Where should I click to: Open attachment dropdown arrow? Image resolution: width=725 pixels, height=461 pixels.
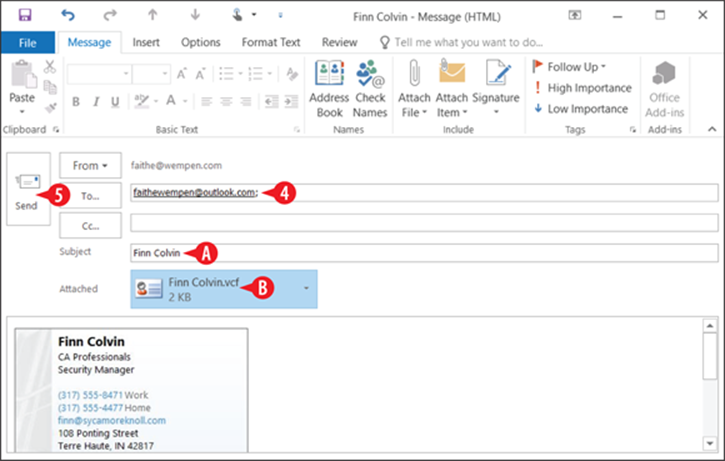click(306, 289)
